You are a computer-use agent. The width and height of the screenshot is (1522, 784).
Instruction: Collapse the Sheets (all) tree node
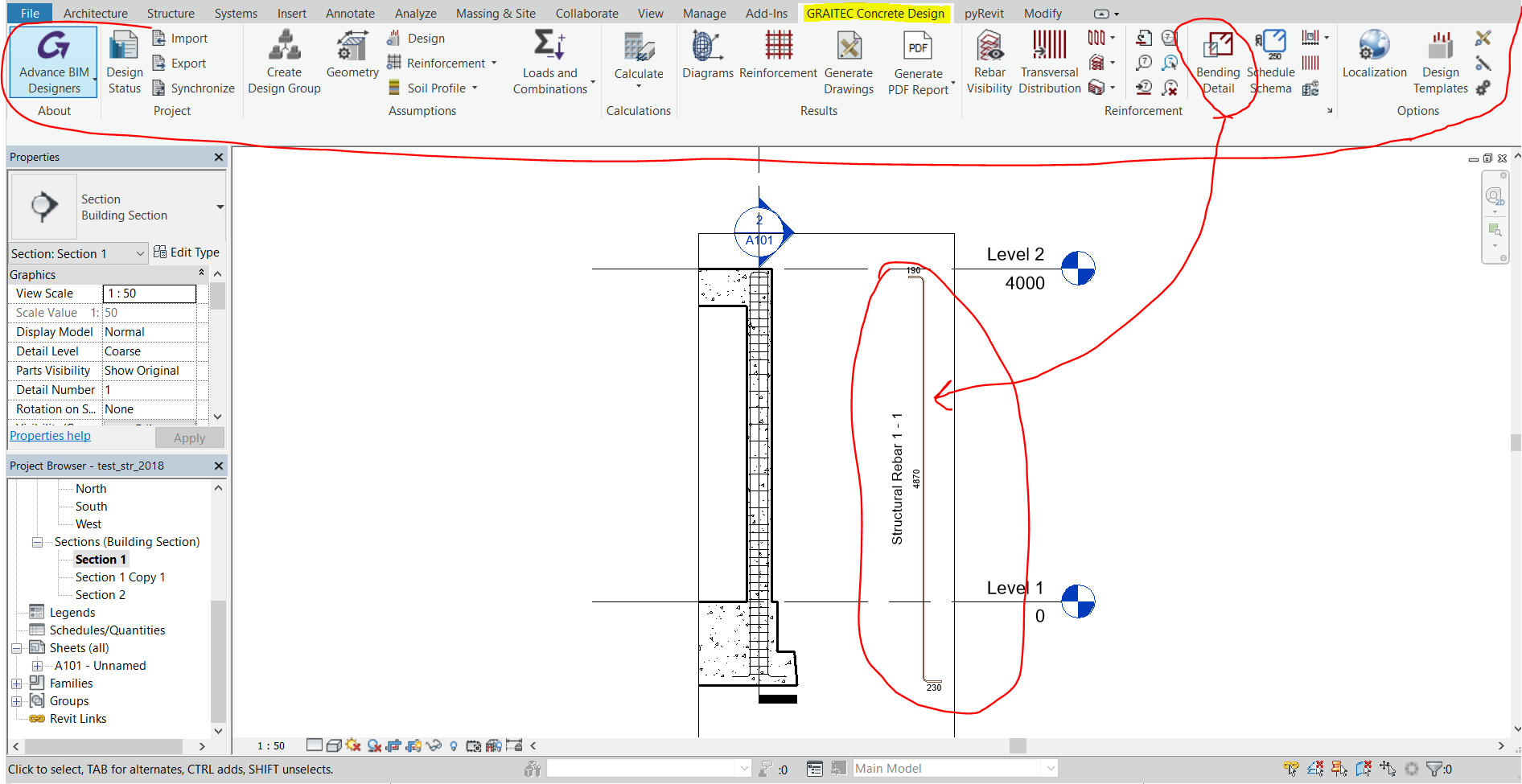click(16, 648)
